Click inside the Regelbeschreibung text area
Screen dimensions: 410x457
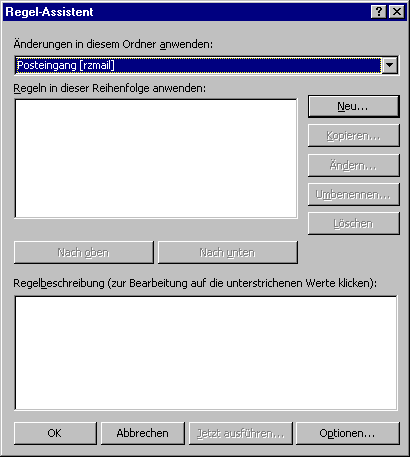206,353
